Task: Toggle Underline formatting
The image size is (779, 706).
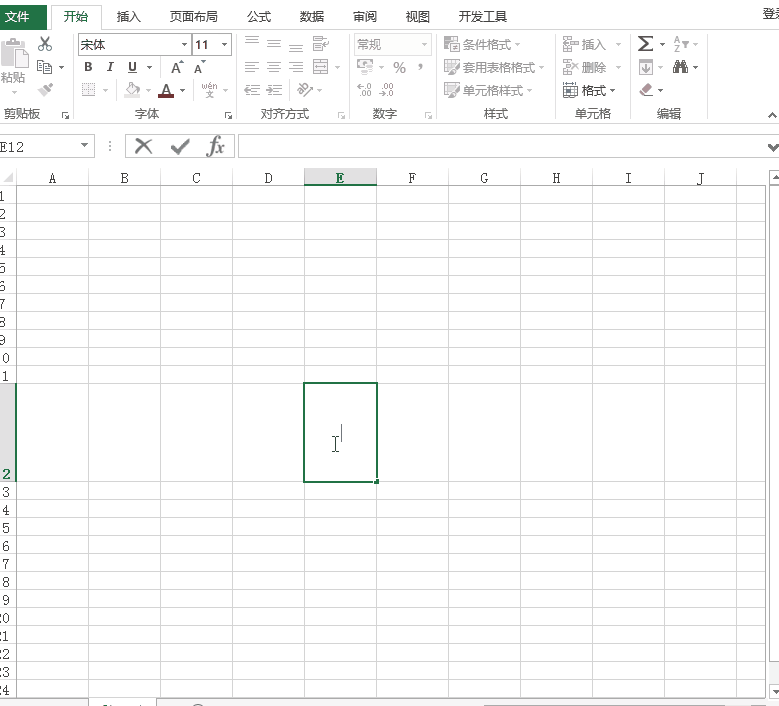Action: coord(132,67)
